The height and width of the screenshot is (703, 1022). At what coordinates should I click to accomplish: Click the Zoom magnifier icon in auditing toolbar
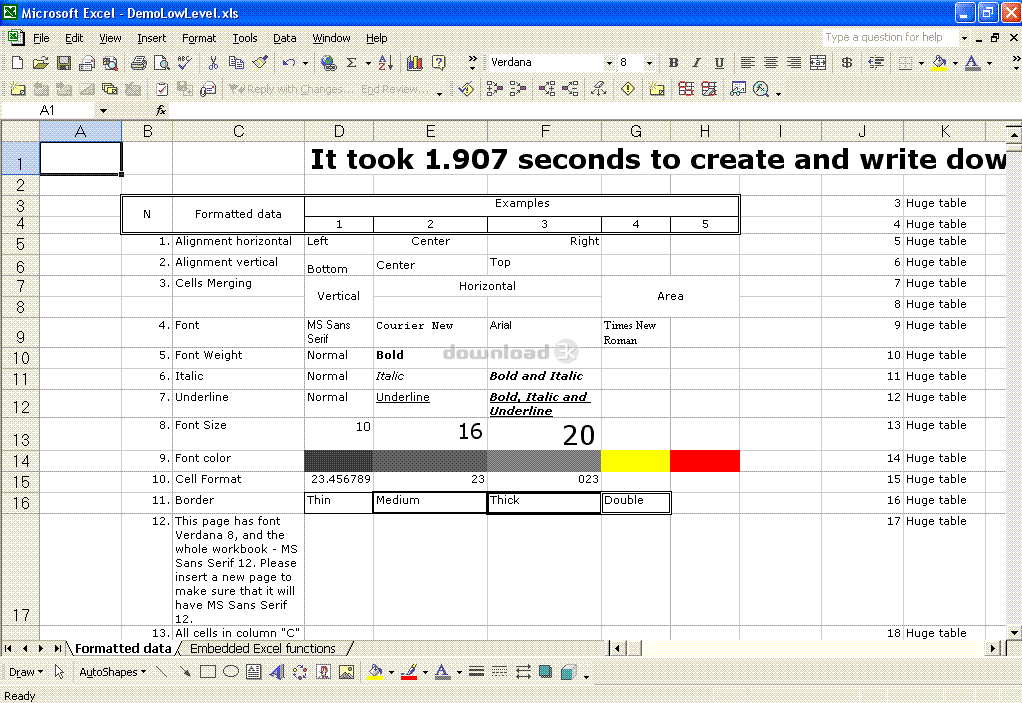(x=761, y=89)
